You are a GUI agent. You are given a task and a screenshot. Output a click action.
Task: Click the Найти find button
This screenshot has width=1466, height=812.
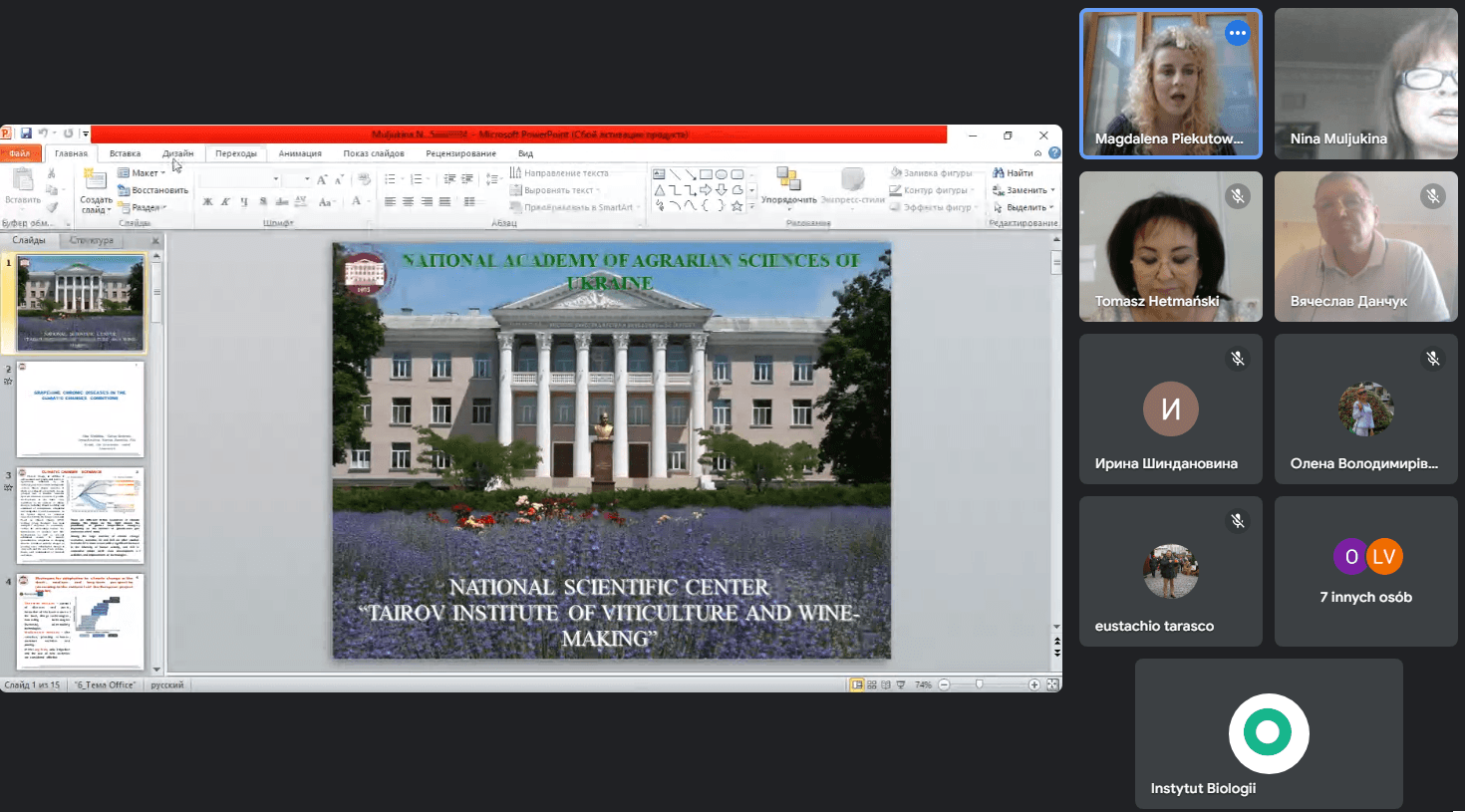(x=1013, y=173)
